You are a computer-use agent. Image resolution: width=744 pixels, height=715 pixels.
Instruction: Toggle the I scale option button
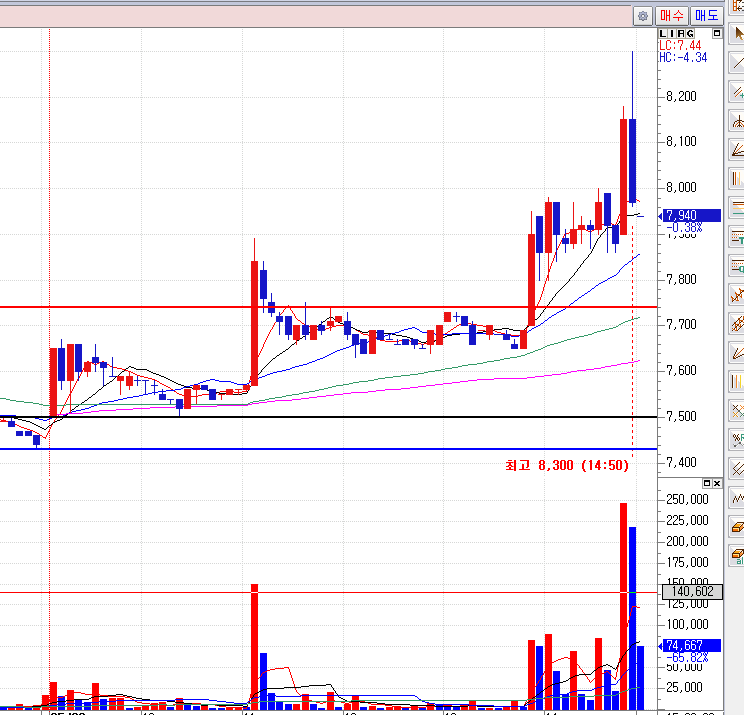point(672,34)
